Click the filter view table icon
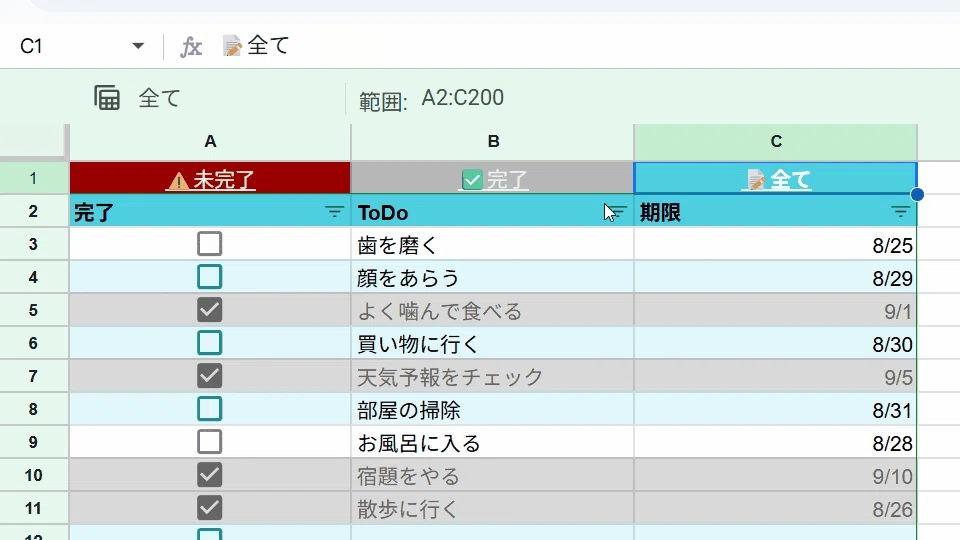 (107, 98)
